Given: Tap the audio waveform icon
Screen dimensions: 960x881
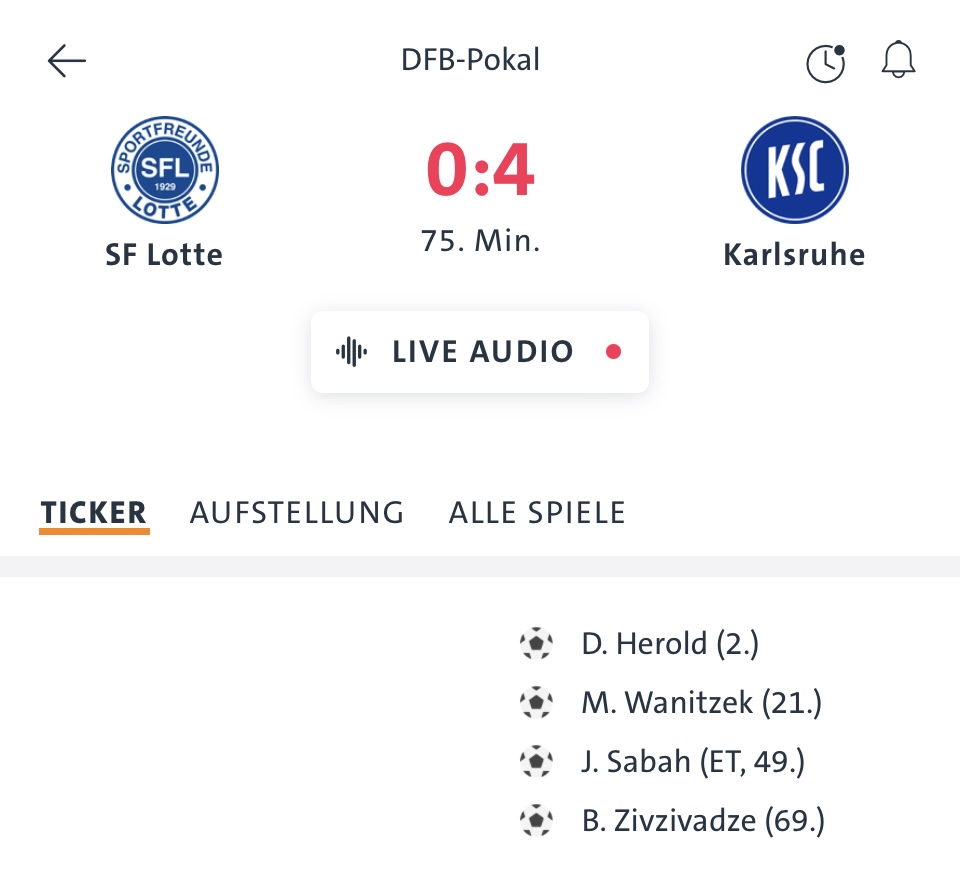Looking at the screenshot, I should click(x=351, y=351).
